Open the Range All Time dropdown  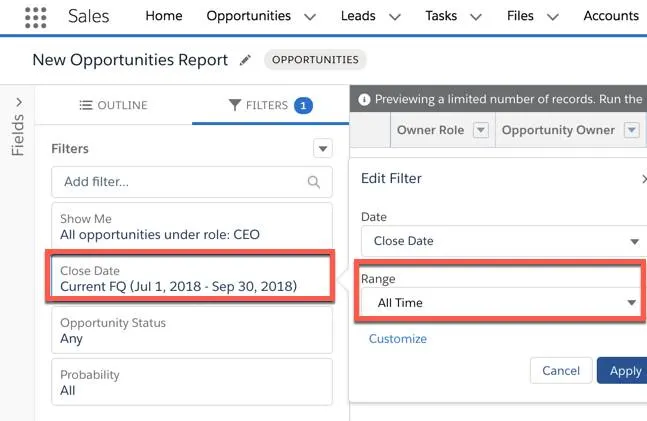coord(501,303)
